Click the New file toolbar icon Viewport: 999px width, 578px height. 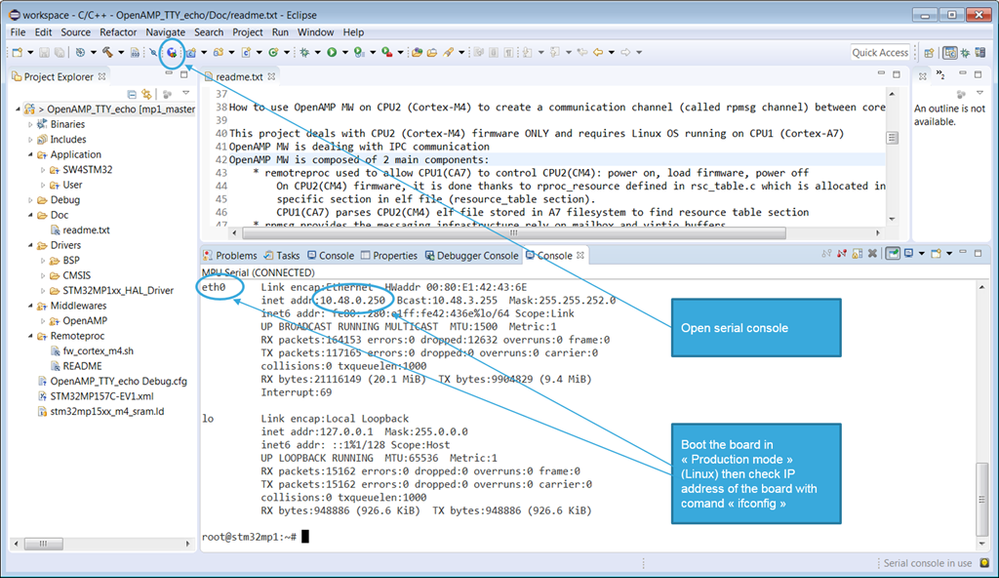point(17,53)
